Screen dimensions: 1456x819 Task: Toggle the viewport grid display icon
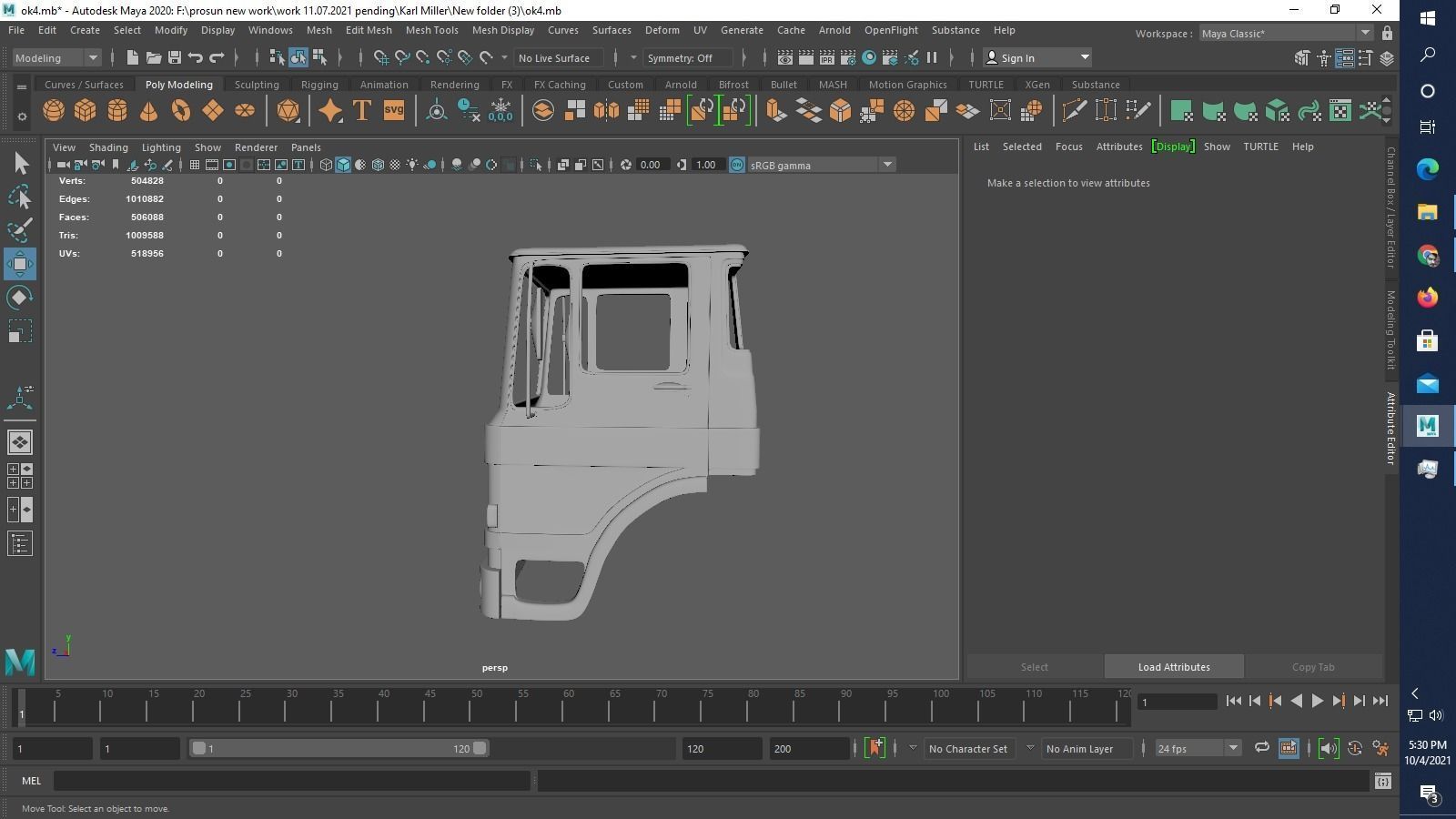coord(194,165)
